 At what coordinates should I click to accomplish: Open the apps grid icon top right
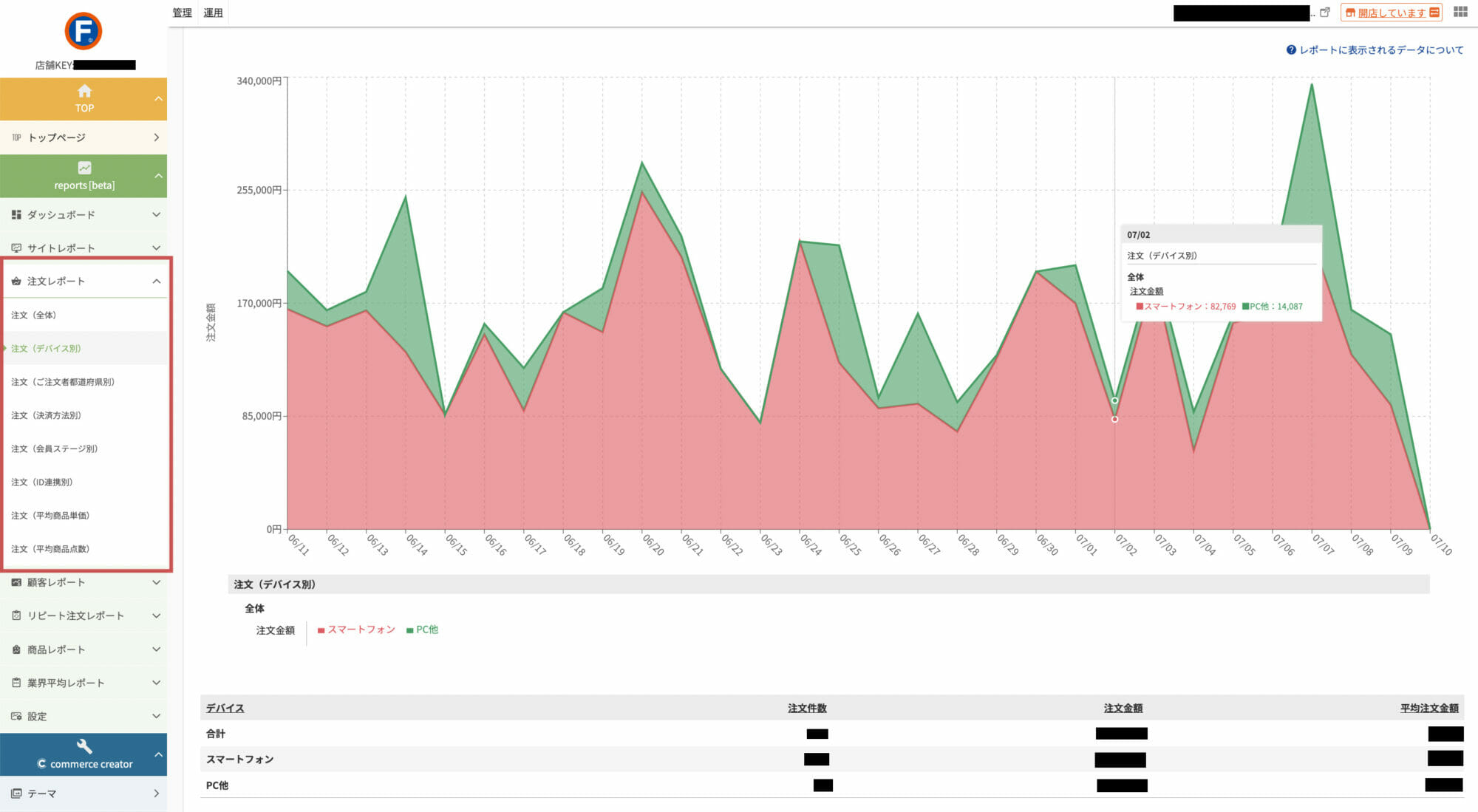1460,12
